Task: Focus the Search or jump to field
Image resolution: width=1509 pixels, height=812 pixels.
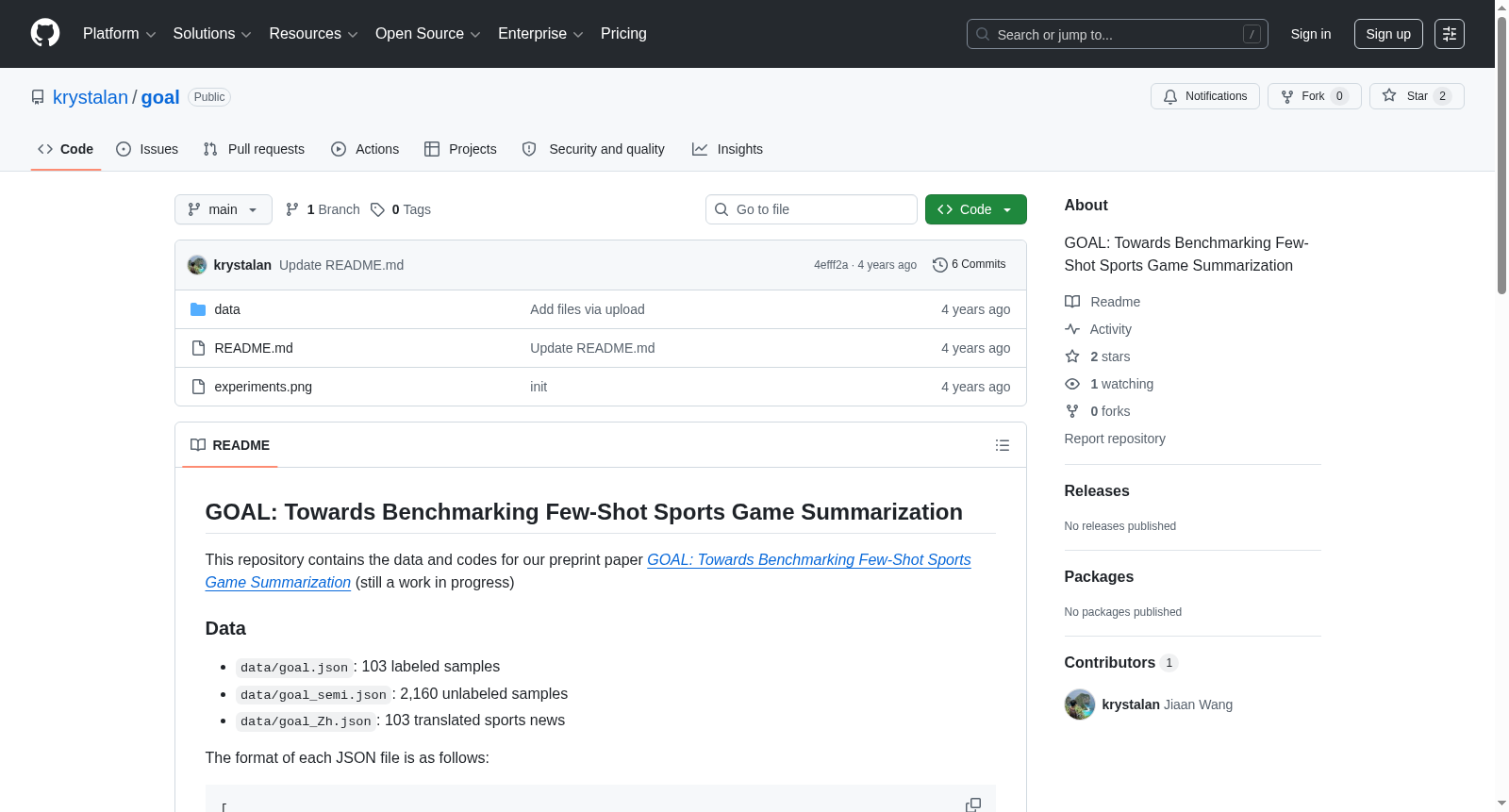Action: tap(1118, 34)
